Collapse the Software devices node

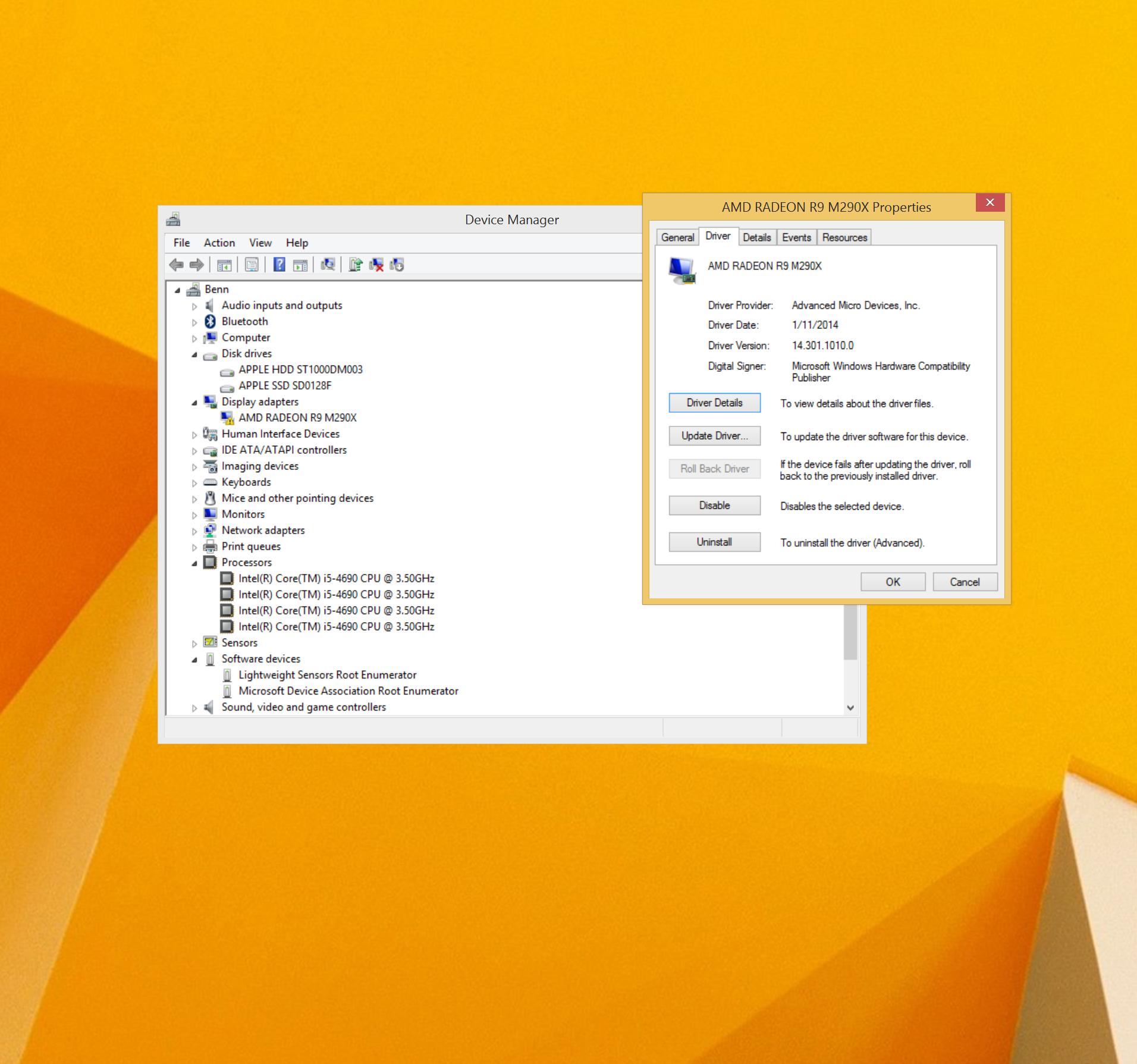coord(194,660)
